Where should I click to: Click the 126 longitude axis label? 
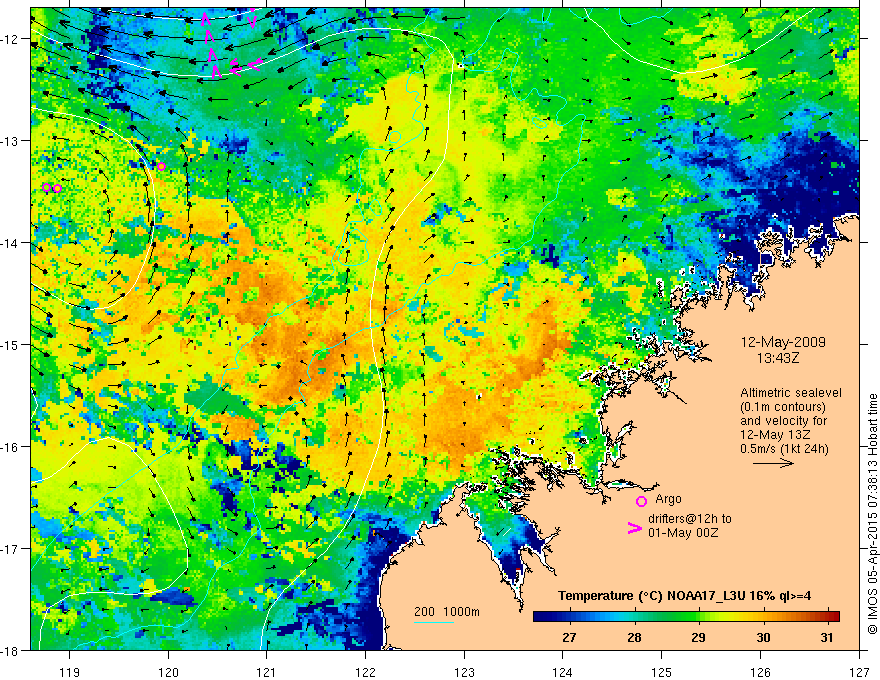[760, 672]
